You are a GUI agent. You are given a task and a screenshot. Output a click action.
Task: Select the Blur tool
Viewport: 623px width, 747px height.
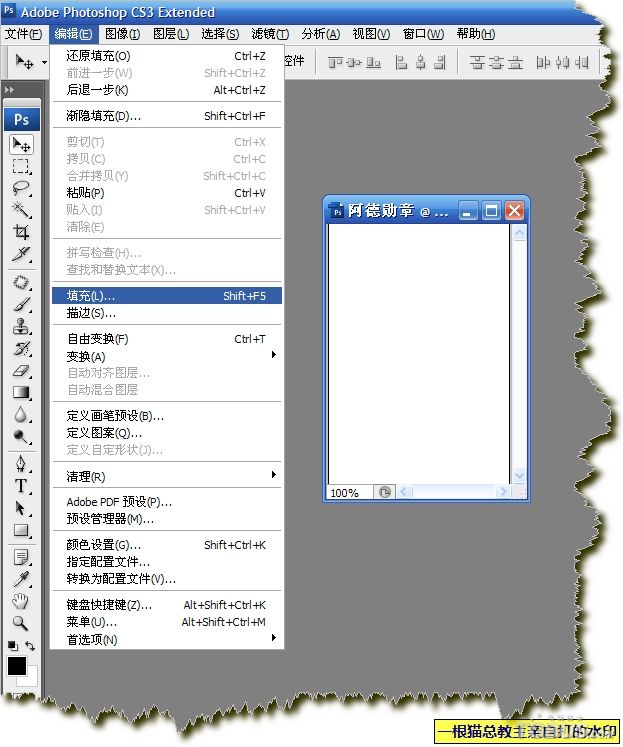point(21,414)
